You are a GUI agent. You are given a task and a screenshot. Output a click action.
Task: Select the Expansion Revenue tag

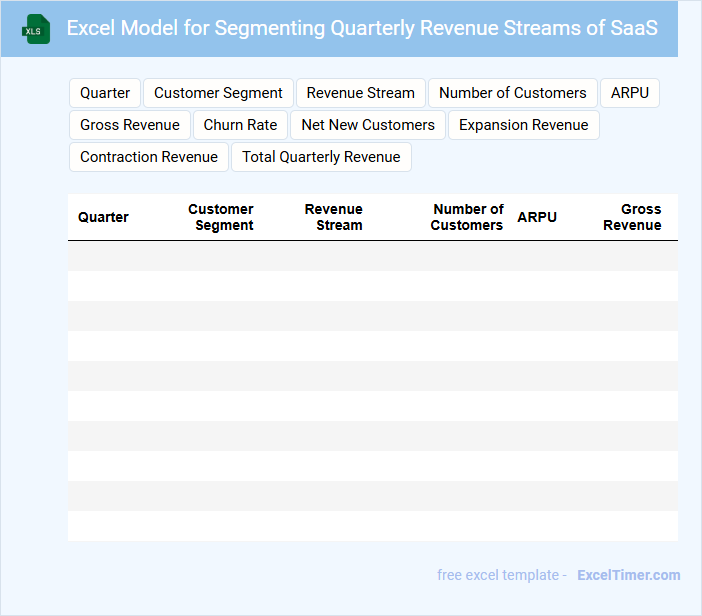pyautogui.click(x=523, y=125)
